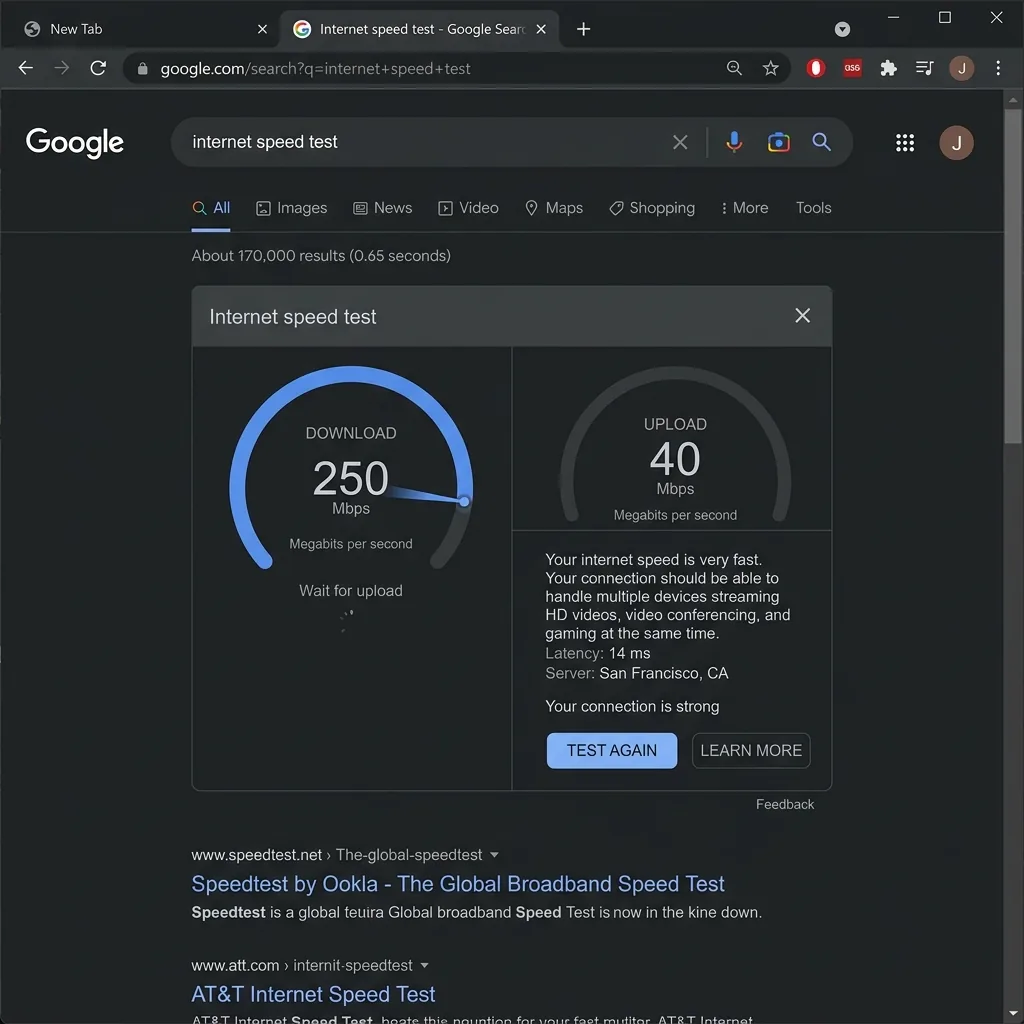Screen dimensions: 1024x1024
Task: Click the download speed gauge needle
Action: tap(428, 494)
